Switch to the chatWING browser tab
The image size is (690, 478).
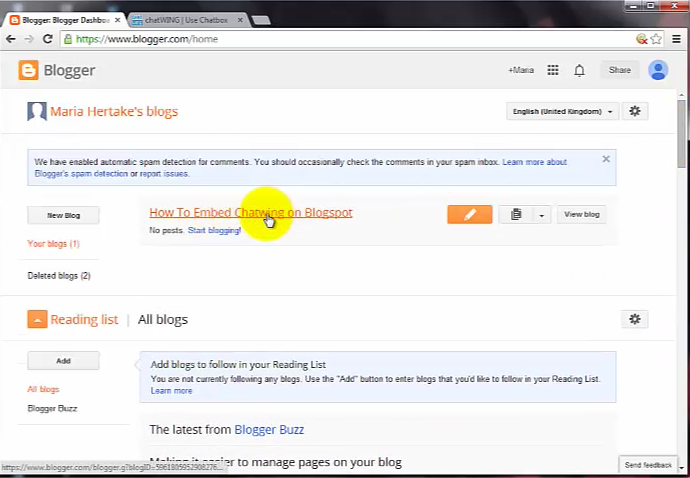186,20
